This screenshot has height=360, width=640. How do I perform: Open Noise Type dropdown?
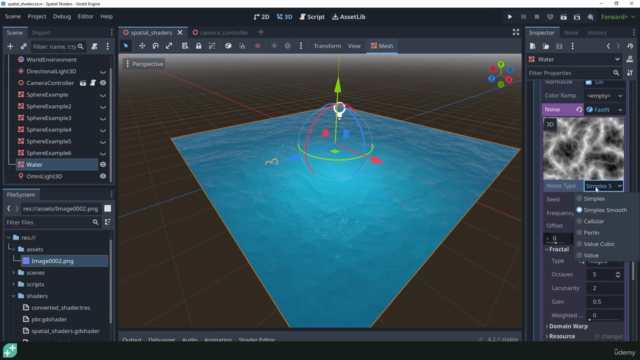(604, 186)
